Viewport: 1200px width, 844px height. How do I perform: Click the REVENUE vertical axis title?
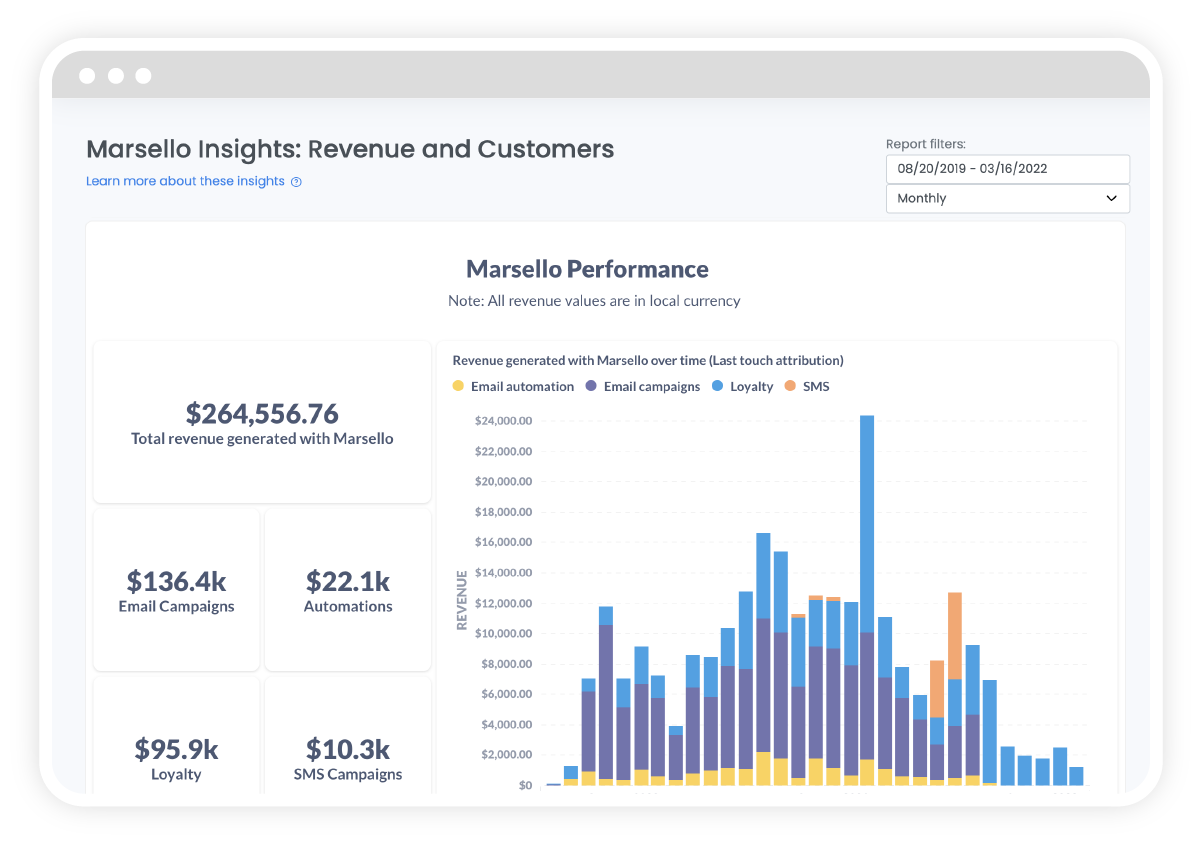[x=462, y=600]
